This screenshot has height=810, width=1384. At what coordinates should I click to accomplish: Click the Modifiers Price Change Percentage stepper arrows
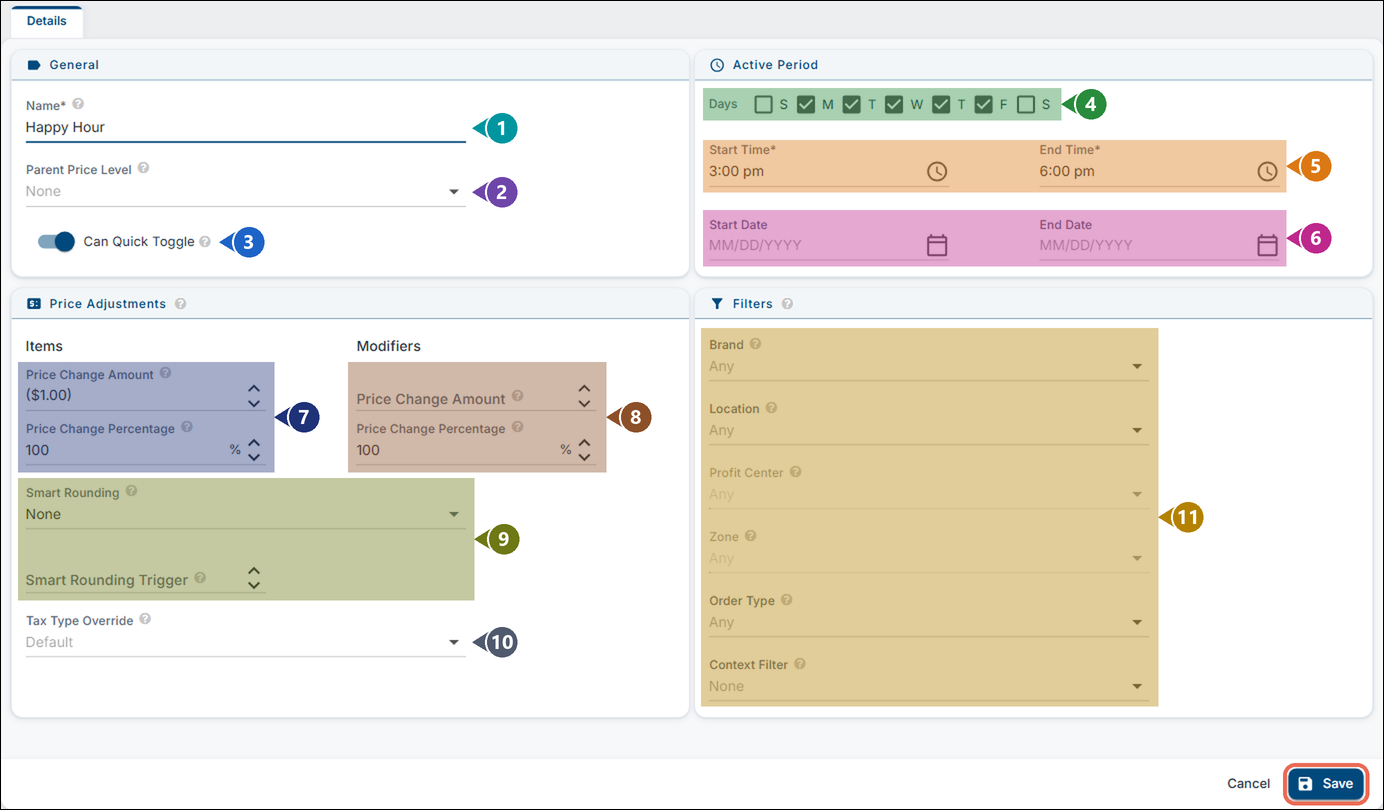click(584, 450)
